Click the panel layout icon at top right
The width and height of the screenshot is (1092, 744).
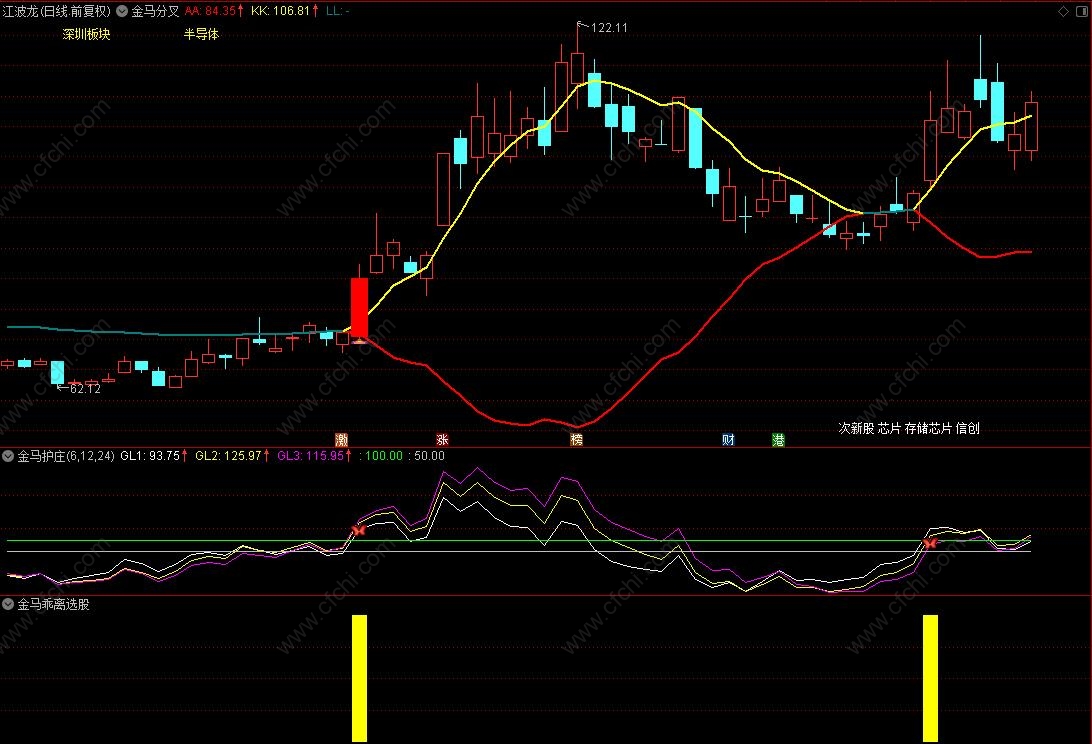point(1083,11)
